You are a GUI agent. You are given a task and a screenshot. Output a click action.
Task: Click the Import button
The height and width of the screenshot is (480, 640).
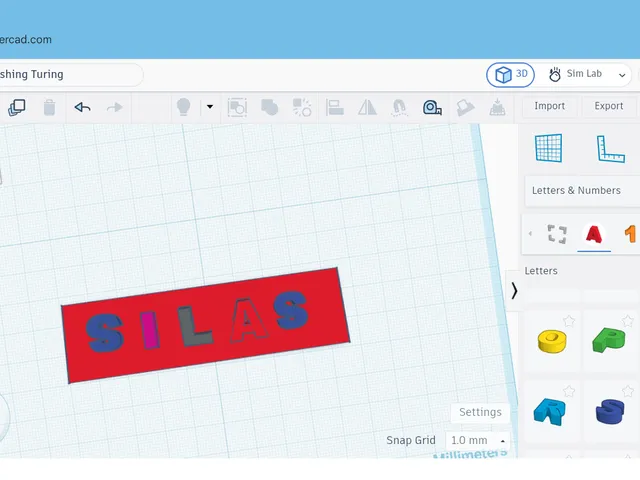pos(549,106)
